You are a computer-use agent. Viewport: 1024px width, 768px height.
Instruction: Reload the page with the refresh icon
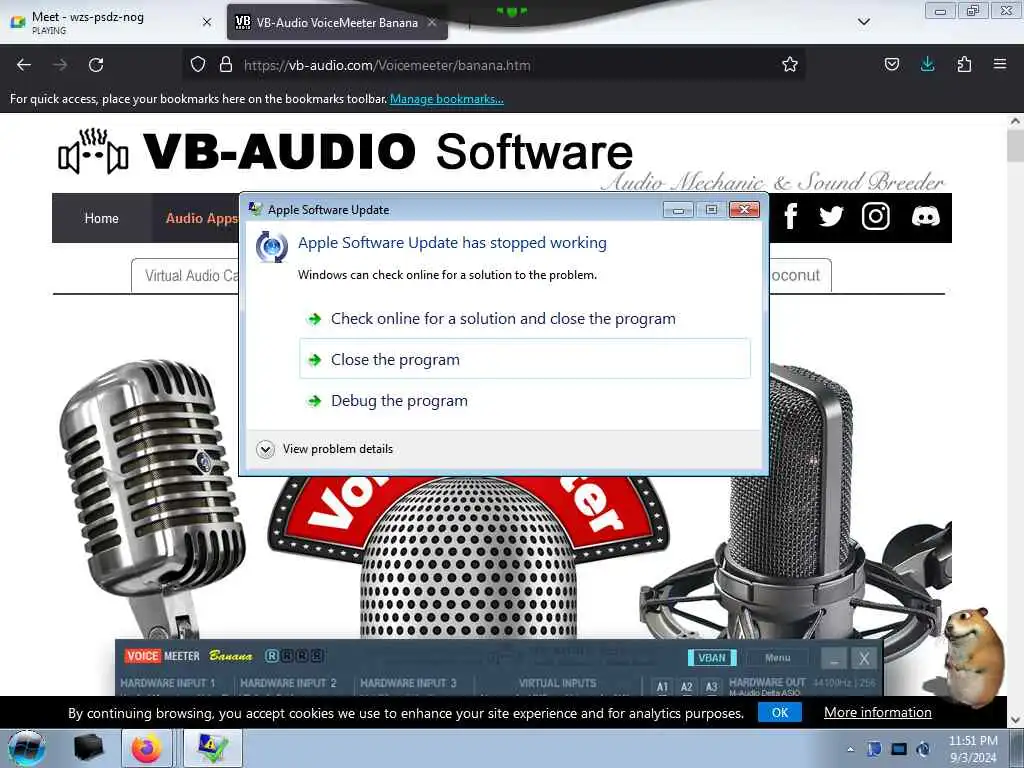96,65
